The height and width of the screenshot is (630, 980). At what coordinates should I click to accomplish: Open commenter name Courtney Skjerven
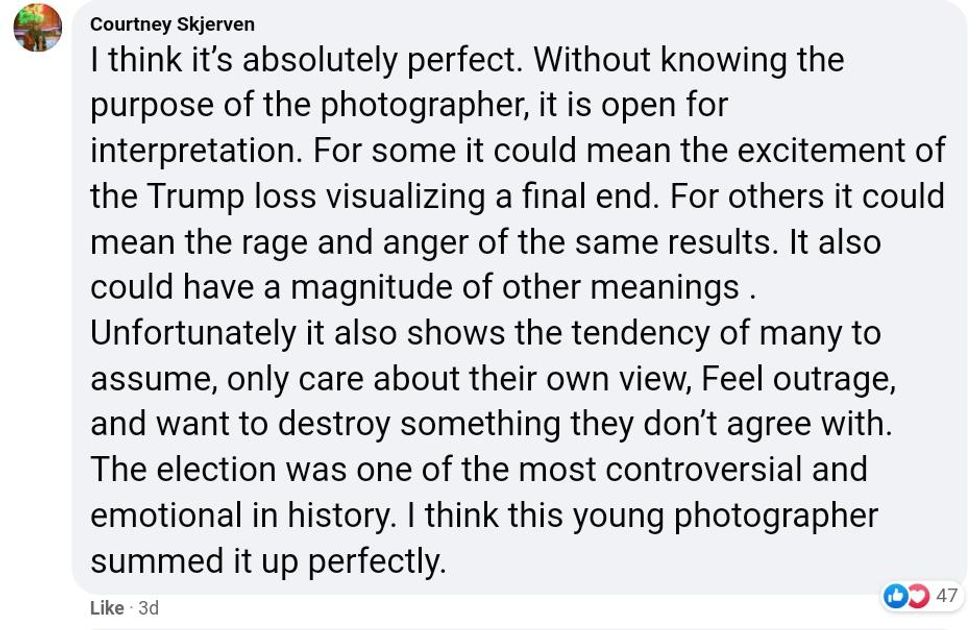click(172, 24)
